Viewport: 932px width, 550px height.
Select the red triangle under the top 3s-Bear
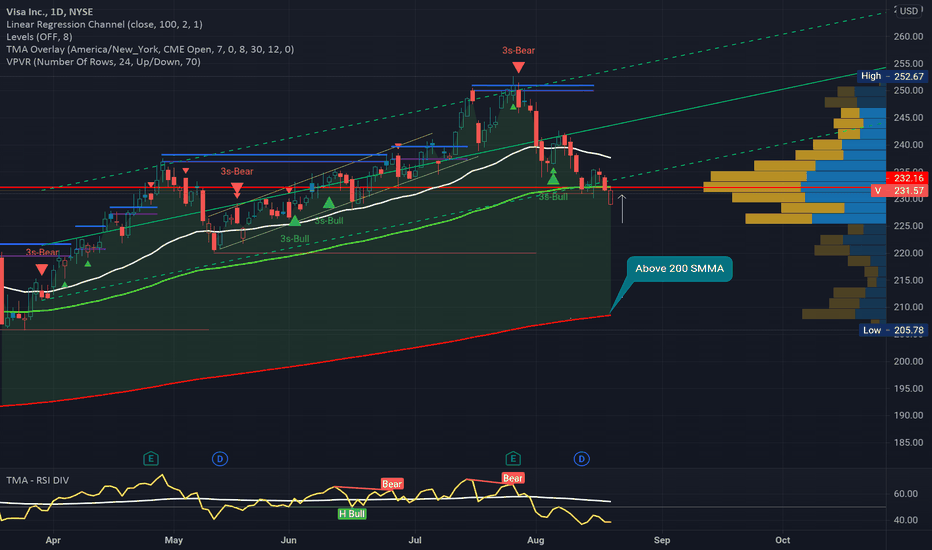coord(518,67)
